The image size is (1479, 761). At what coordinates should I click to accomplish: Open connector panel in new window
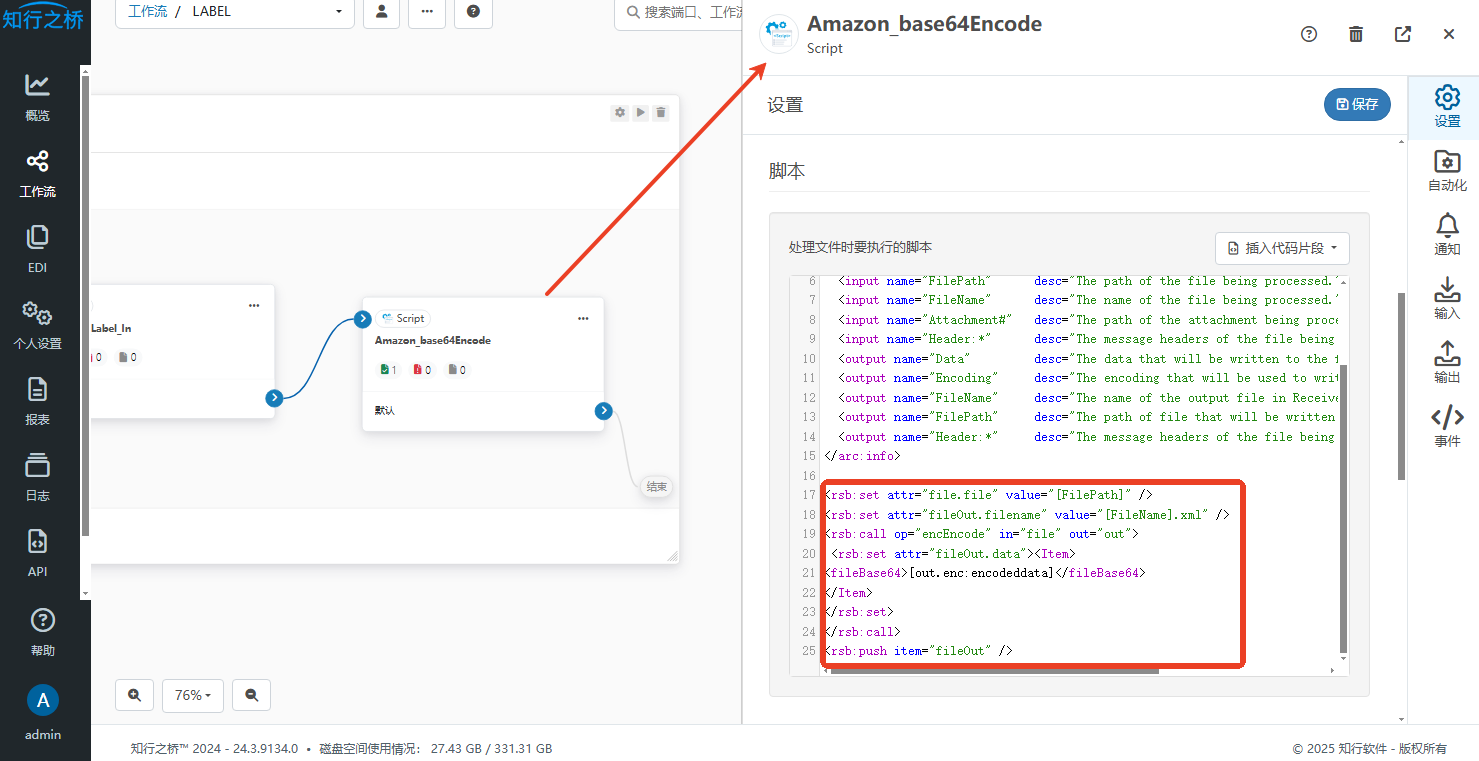1403,34
